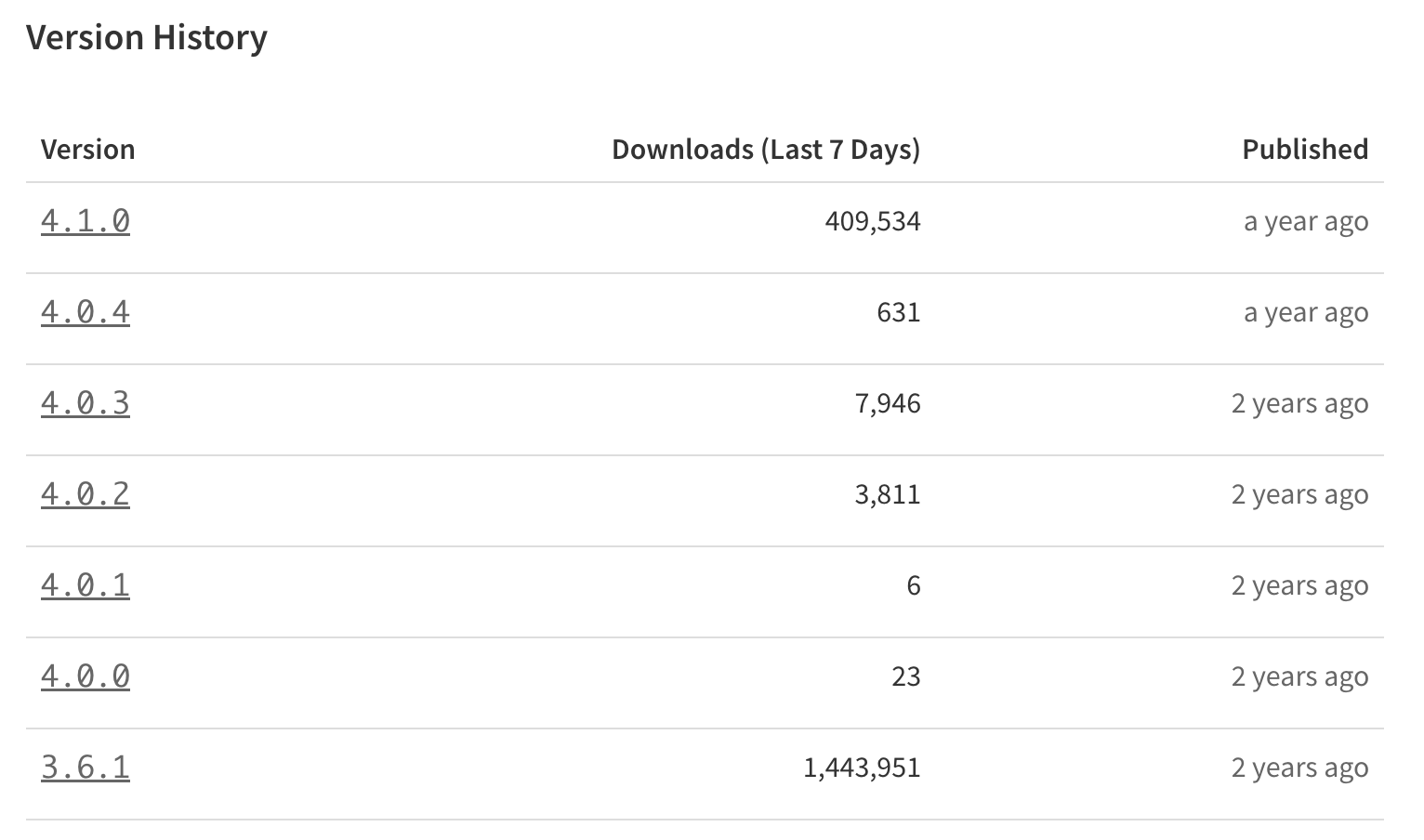Click the 3,811 downloads cell

pyautogui.click(x=888, y=494)
